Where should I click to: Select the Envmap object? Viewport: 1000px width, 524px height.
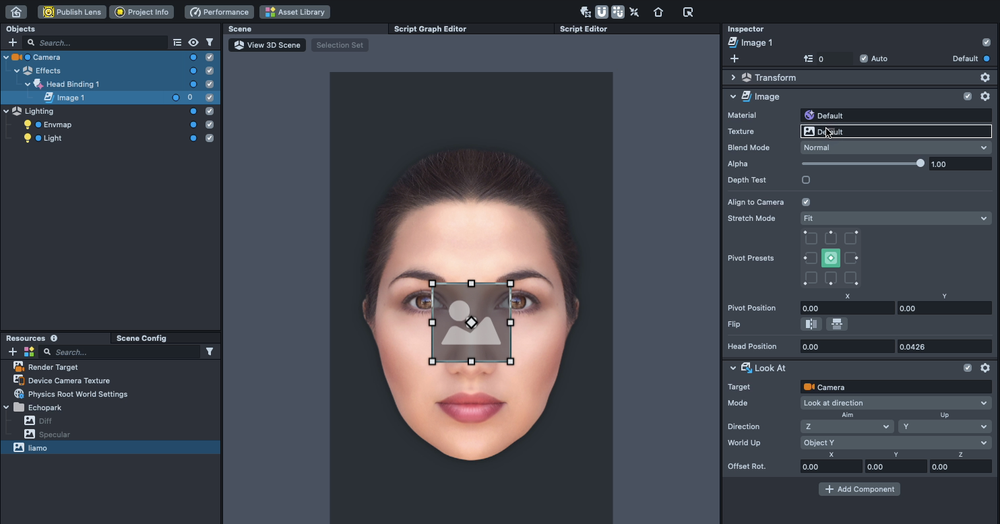click(57, 124)
